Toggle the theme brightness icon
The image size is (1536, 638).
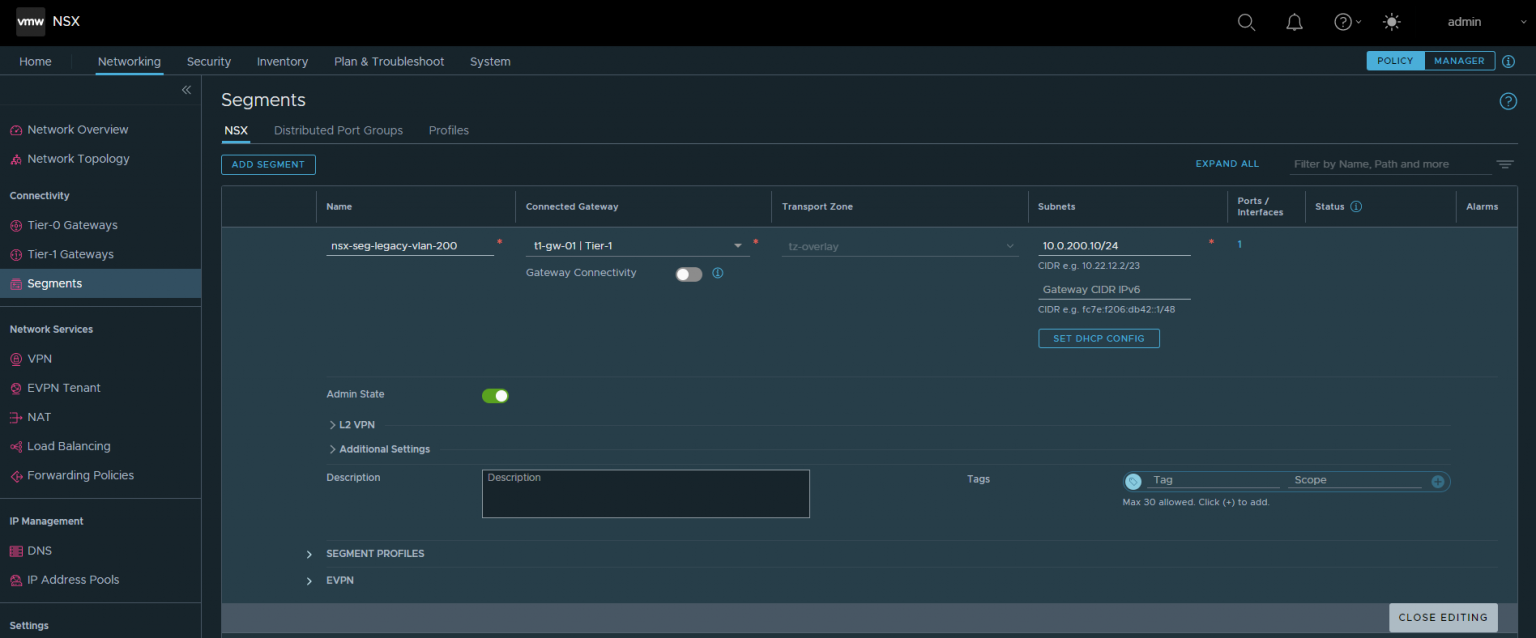(1392, 21)
